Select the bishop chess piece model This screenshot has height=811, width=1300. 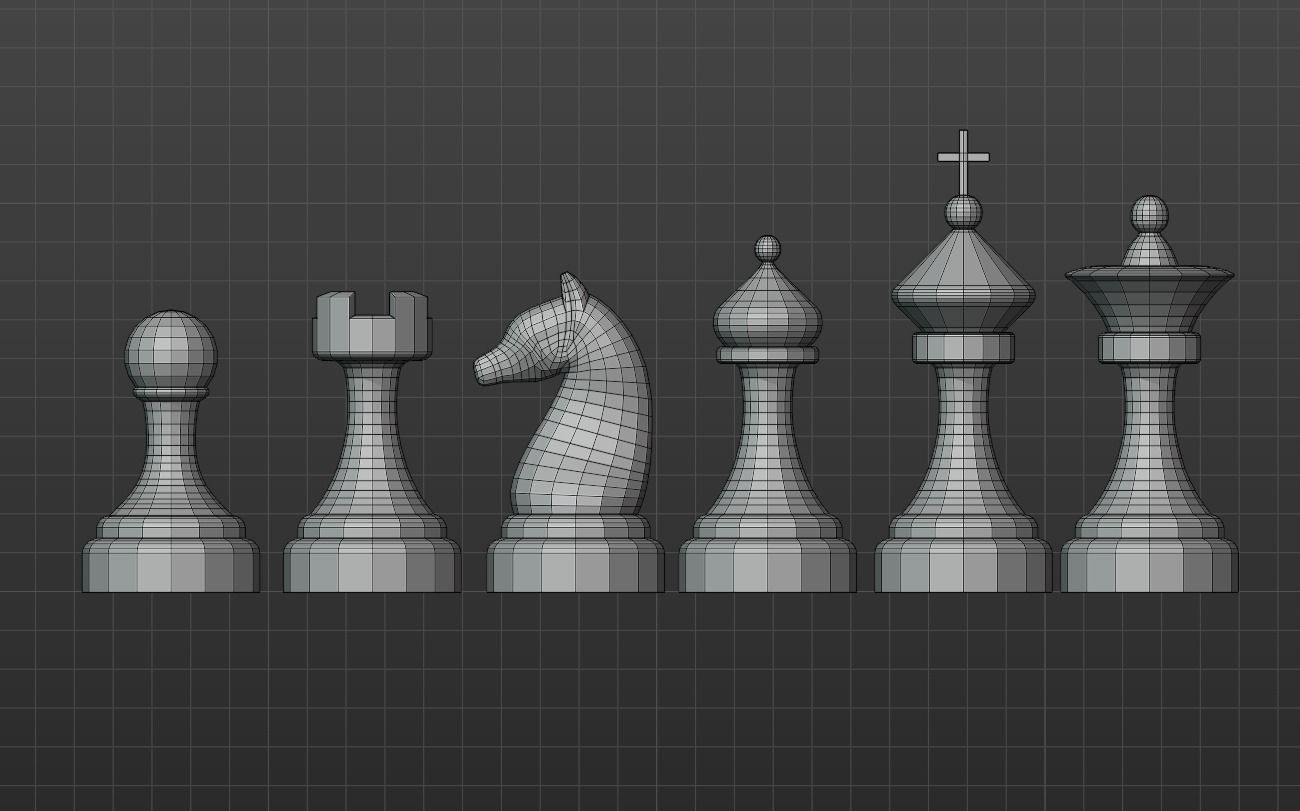point(767,415)
